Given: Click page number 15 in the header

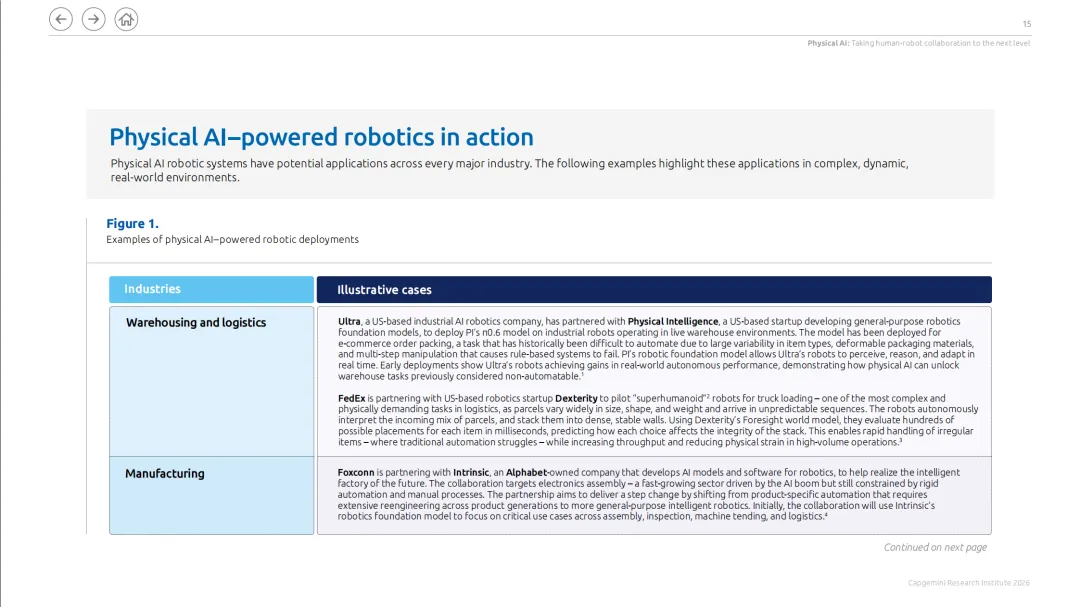Looking at the screenshot, I should [x=1026, y=24].
